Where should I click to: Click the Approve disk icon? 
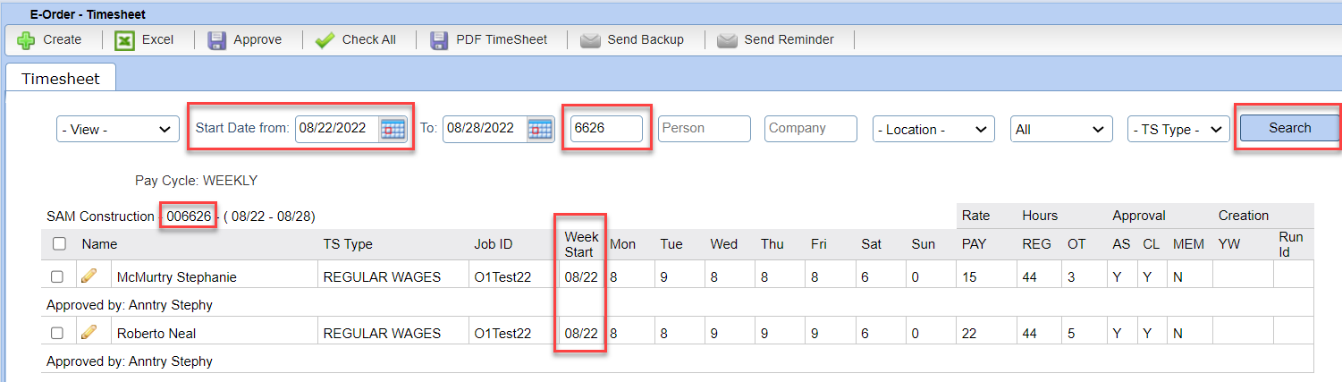tap(216, 40)
